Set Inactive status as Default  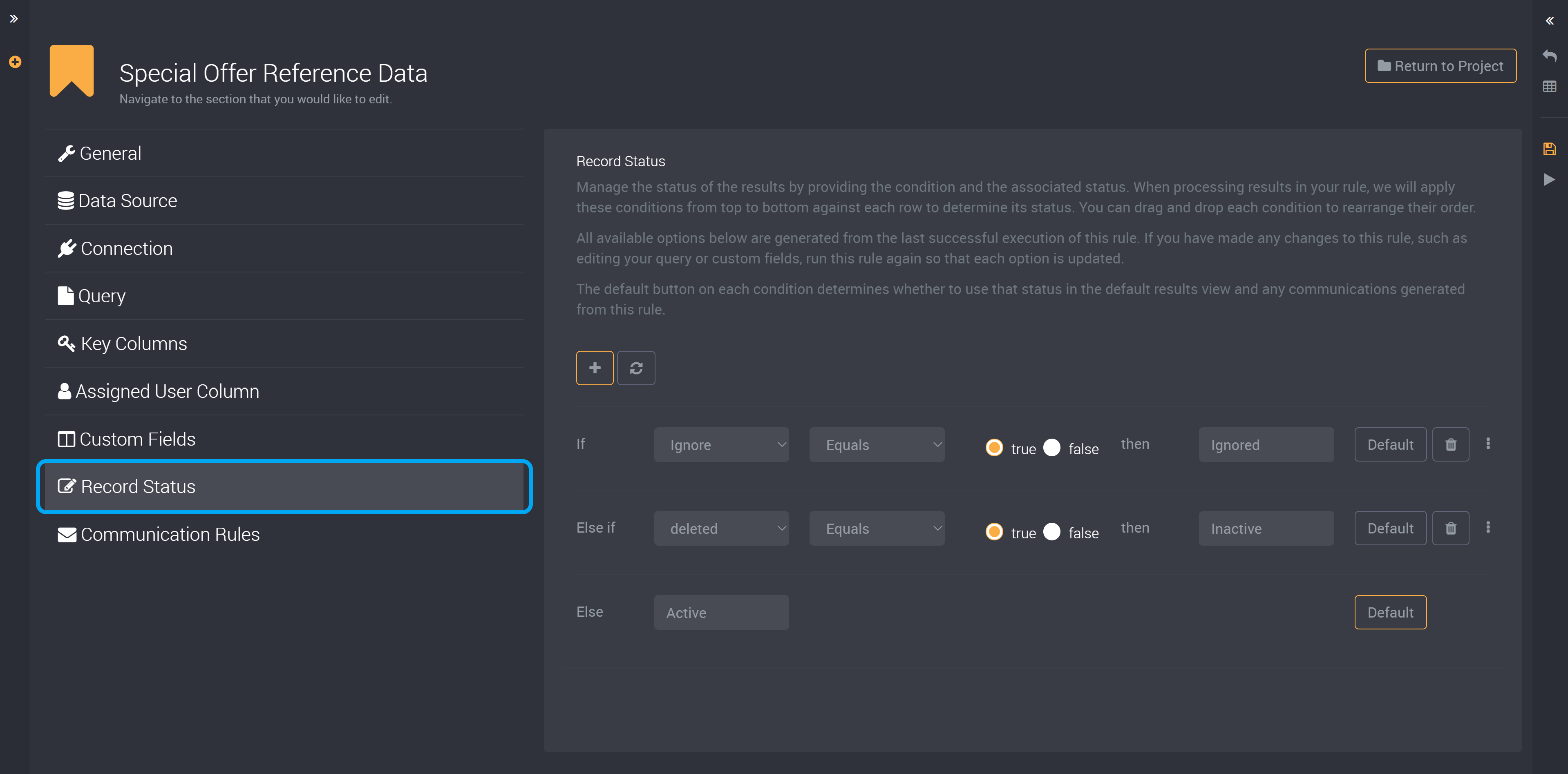click(1390, 528)
